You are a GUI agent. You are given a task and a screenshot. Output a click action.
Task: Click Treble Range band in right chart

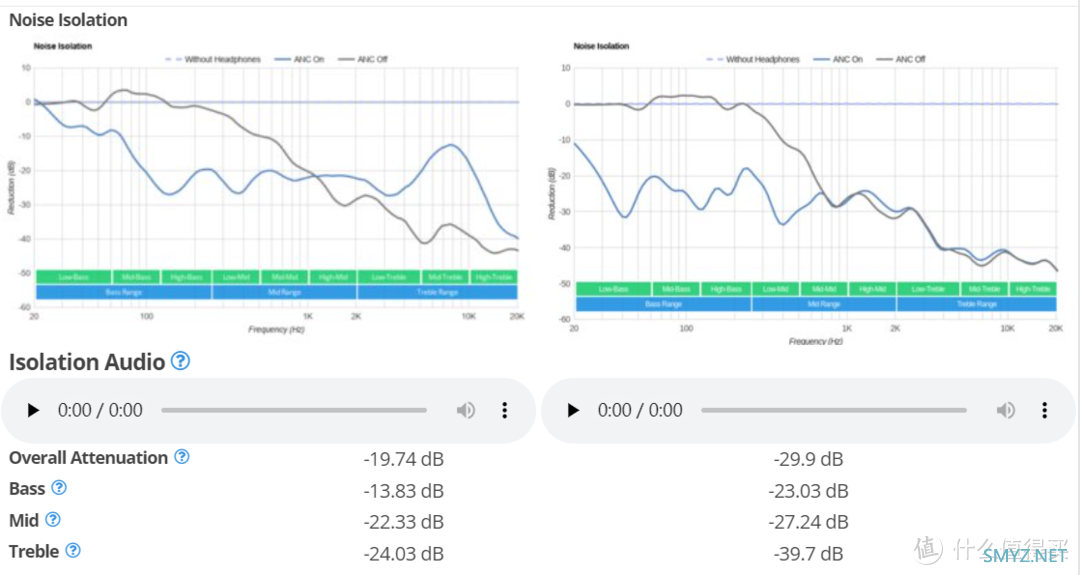[x=977, y=304]
